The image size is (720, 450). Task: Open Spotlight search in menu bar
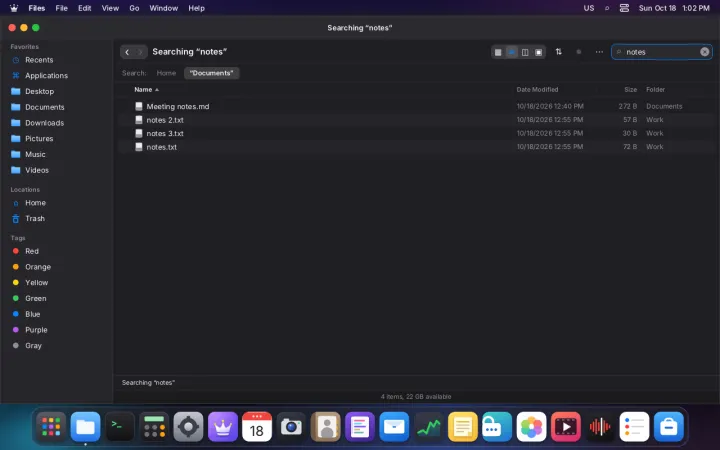click(607, 8)
